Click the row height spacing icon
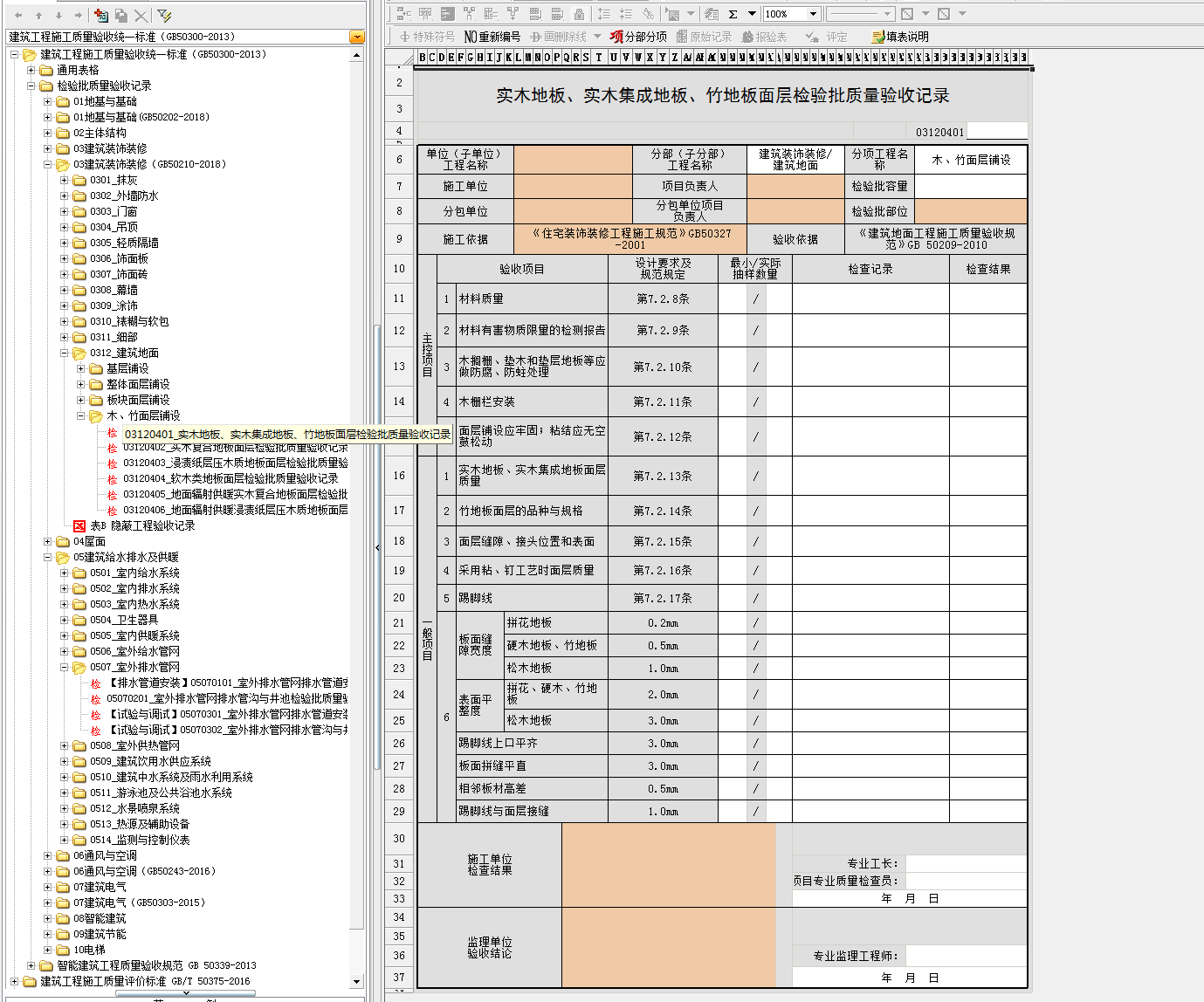The width and height of the screenshot is (1204, 1002). 603,14
